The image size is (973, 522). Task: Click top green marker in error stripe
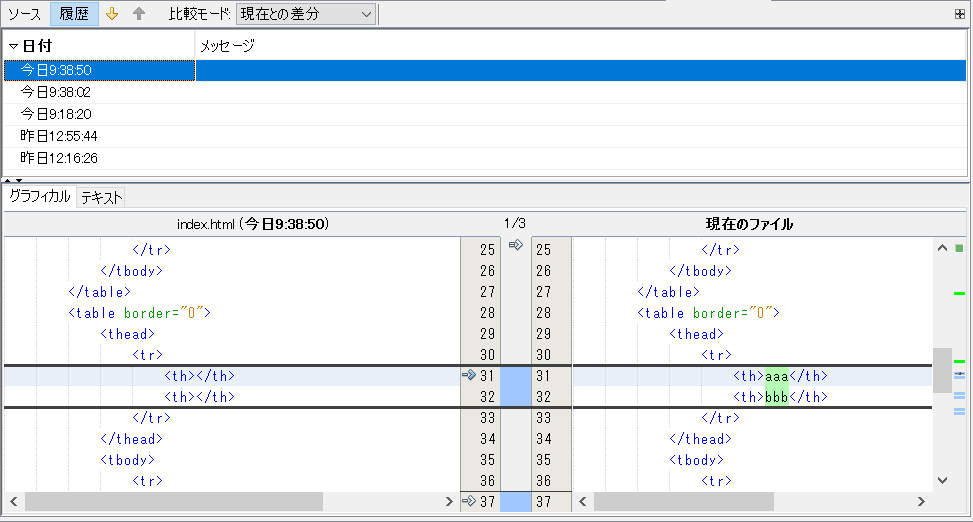(959, 293)
